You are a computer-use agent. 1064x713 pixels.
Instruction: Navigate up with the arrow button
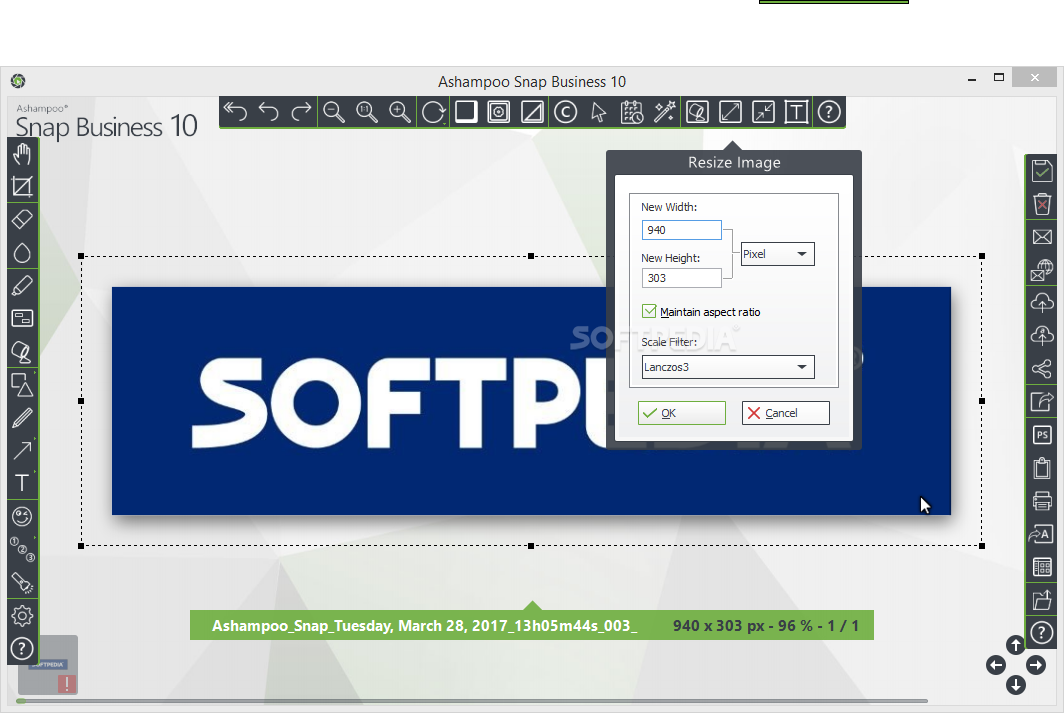pyautogui.click(x=1015, y=644)
